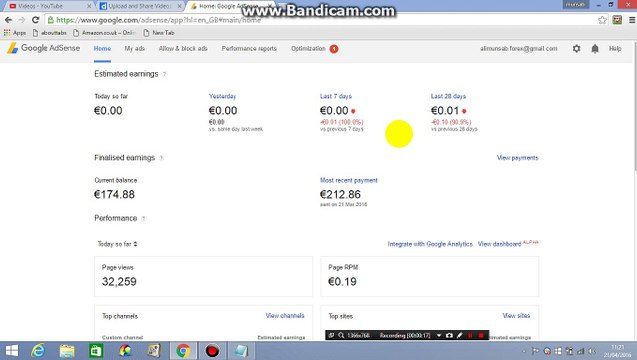637x360 pixels.
Task: Switch to Upload and Share Videos tab
Action: (x=139, y=6)
